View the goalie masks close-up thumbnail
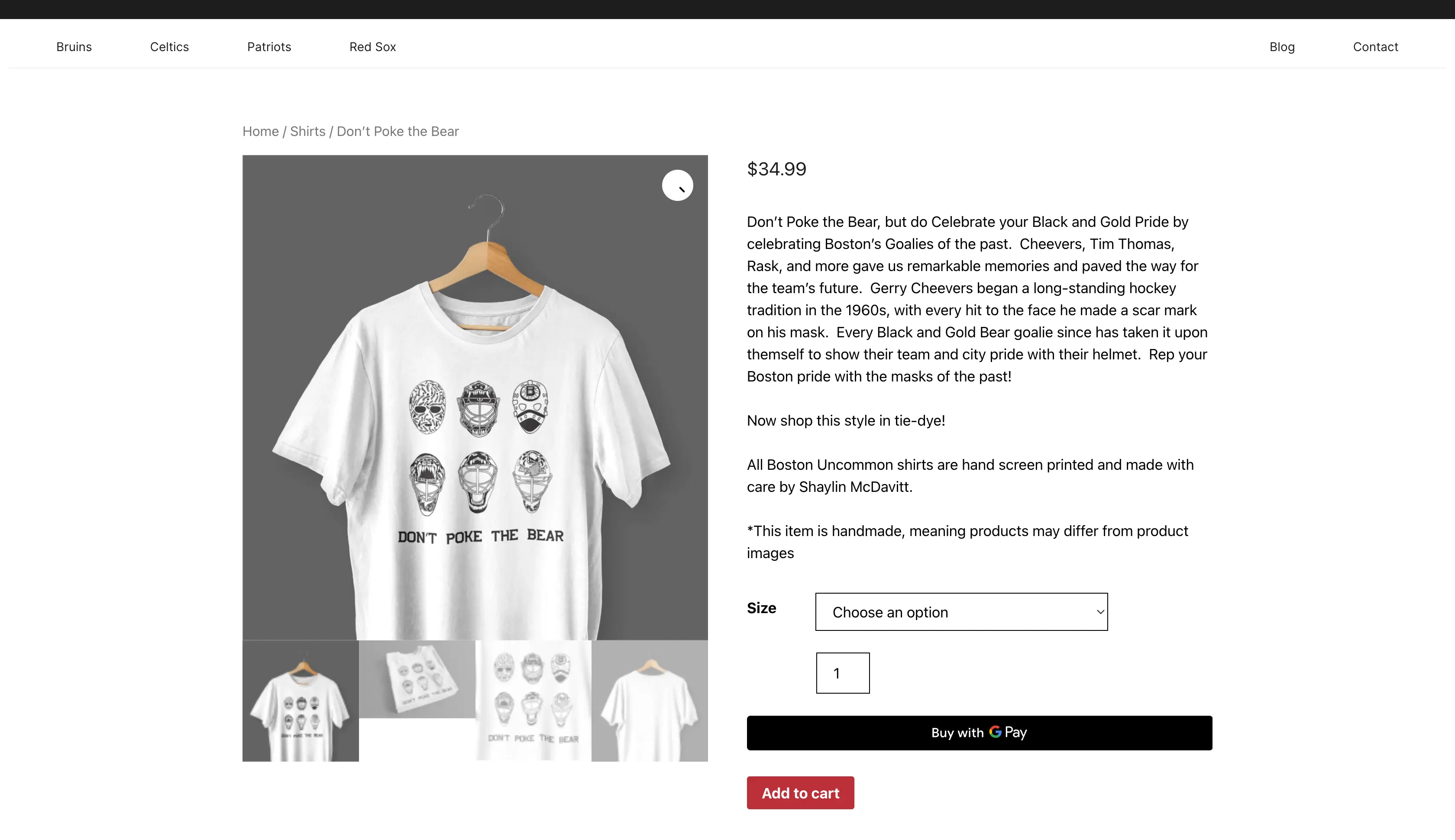 coord(533,701)
